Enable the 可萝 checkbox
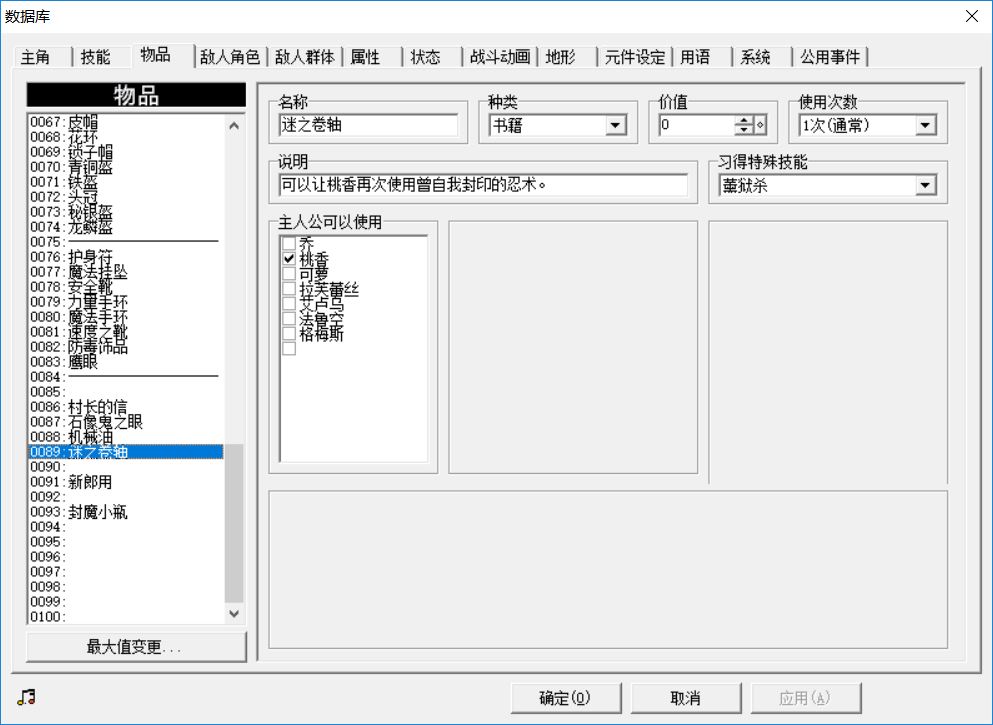Viewport: 993px width, 725px height. [x=290, y=273]
